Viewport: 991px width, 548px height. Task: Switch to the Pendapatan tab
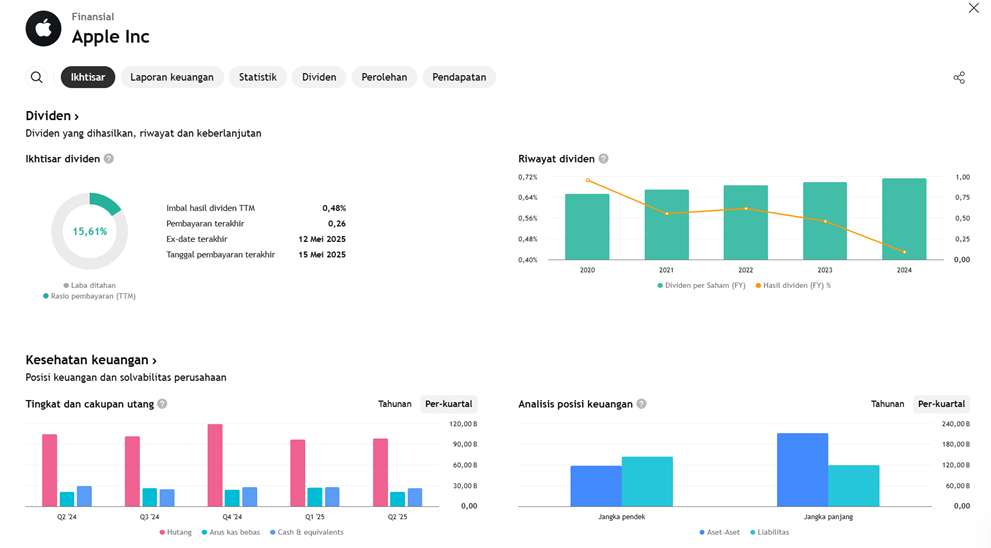coord(459,77)
